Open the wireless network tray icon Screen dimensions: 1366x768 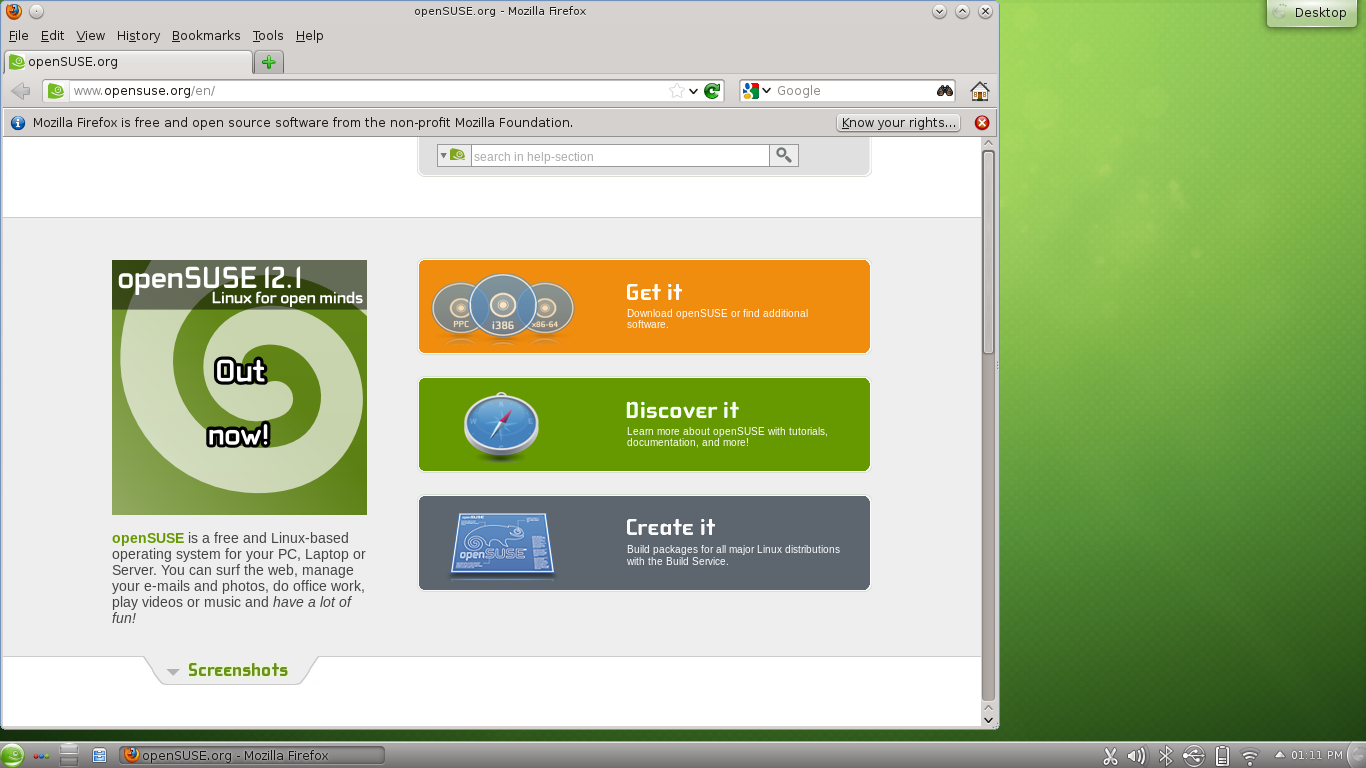tap(1249, 757)
